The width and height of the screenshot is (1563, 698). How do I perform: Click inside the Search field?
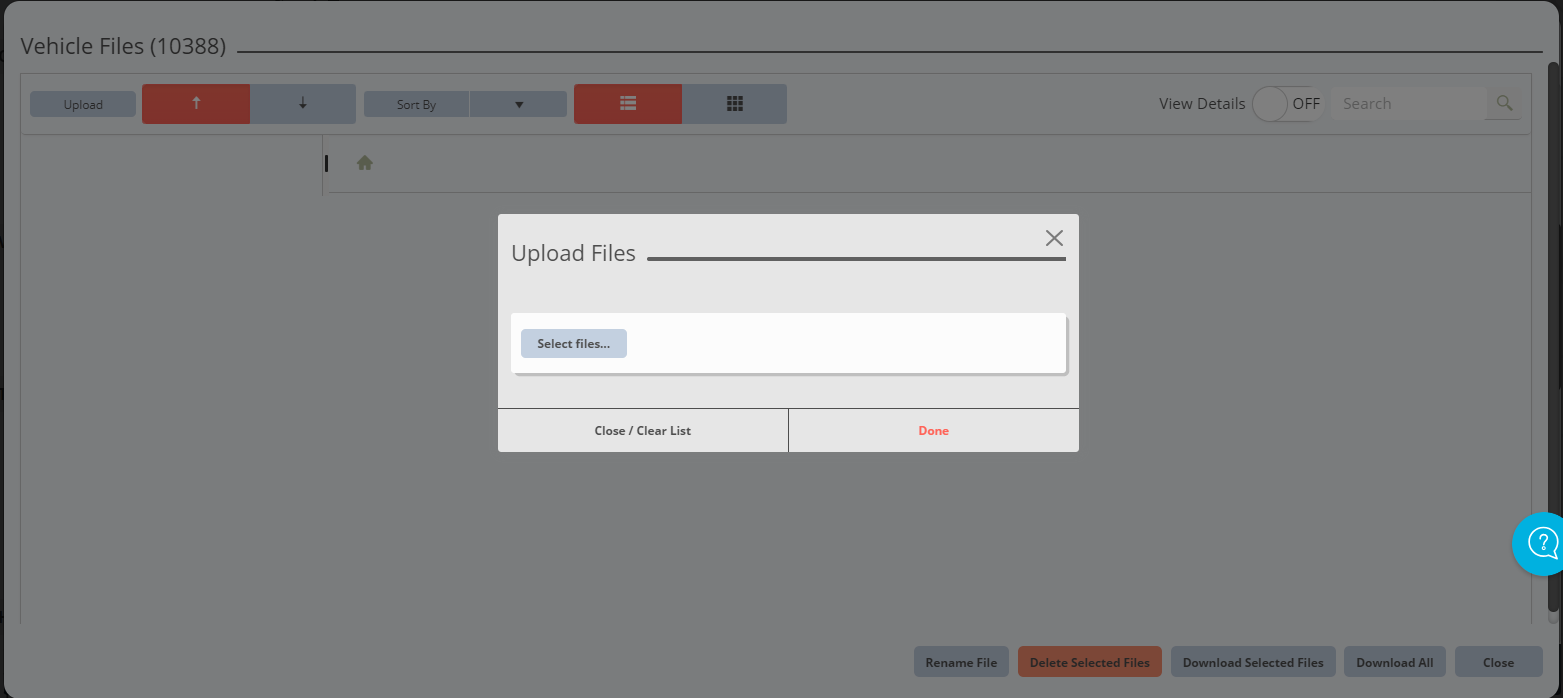pos(1407,104)
